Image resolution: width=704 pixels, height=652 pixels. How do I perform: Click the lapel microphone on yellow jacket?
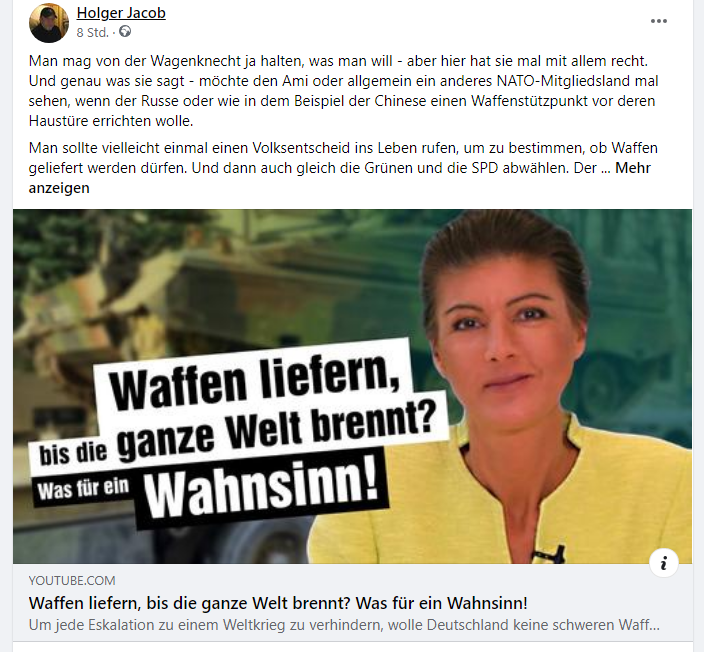point(548,553)
